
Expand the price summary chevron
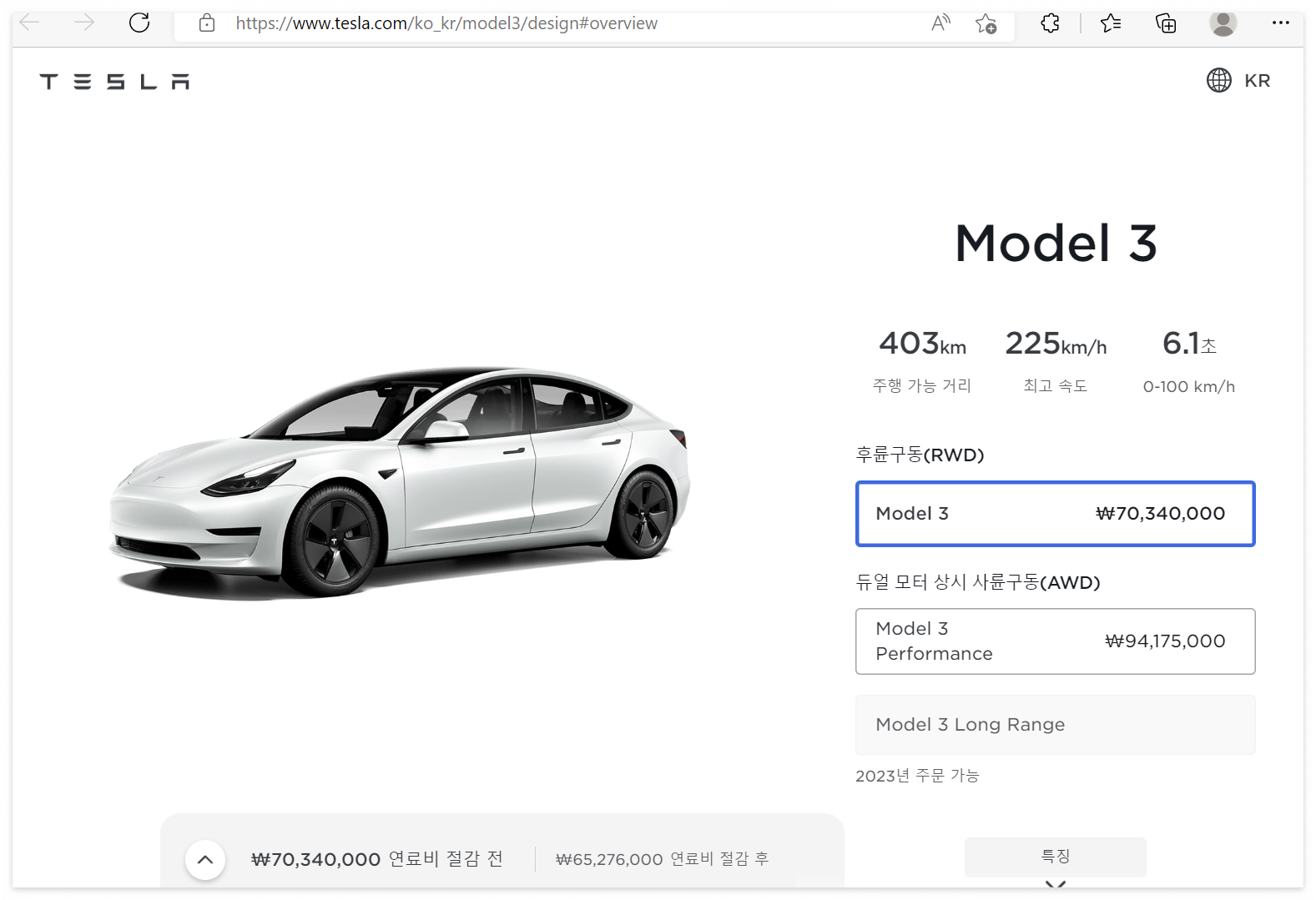pyautogui.click(x=205, y=860)
